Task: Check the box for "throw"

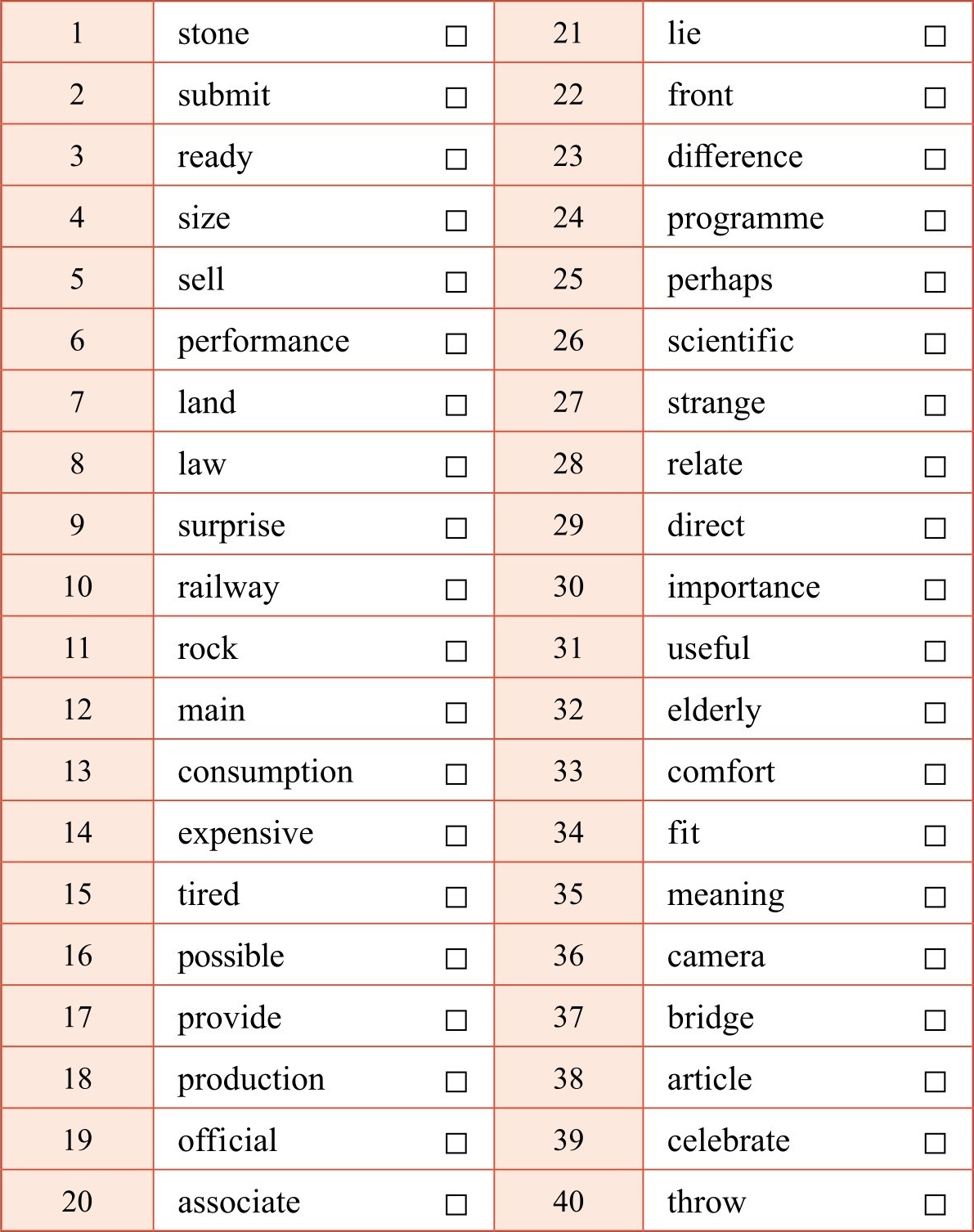Action: click(x=935, y=1204)
